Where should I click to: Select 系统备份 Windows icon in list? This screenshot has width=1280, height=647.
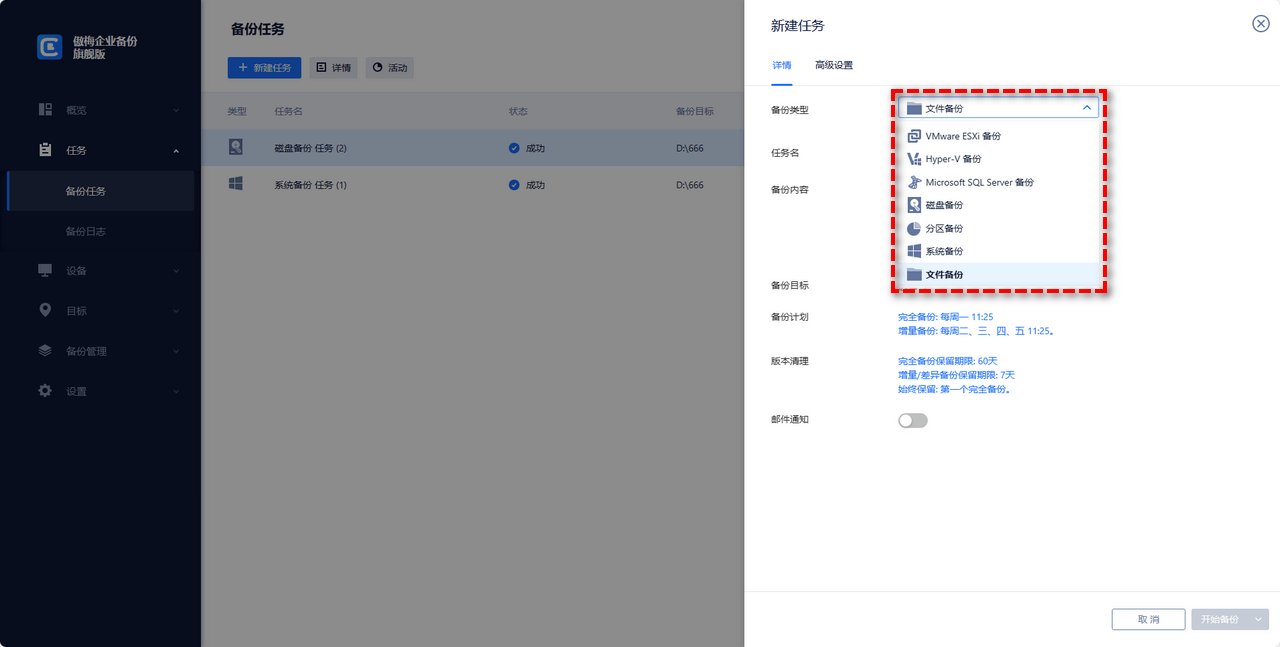click(x=914, y=251)
